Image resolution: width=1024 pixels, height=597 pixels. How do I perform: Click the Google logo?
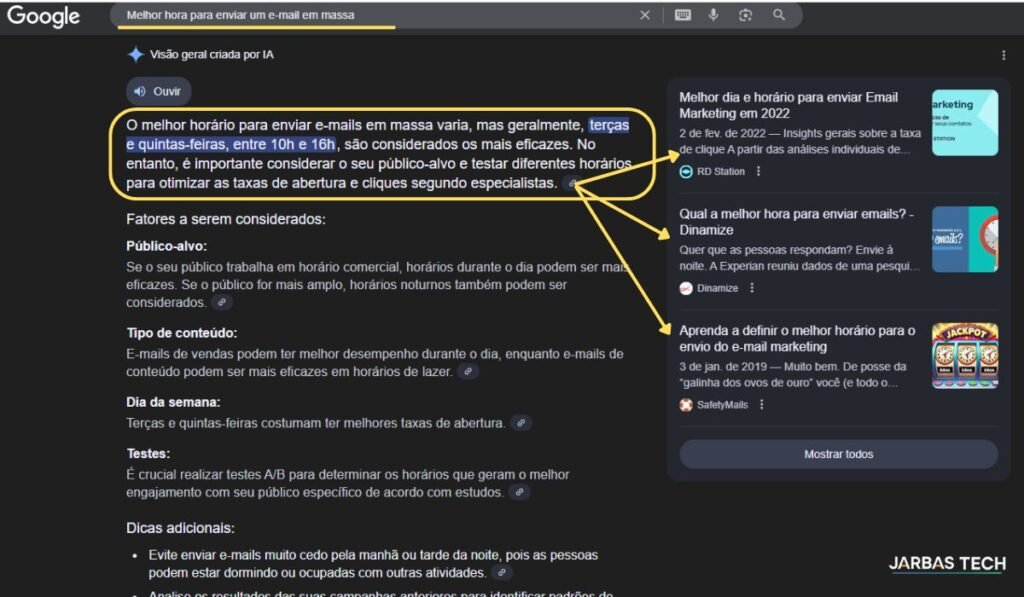[43, 16]
